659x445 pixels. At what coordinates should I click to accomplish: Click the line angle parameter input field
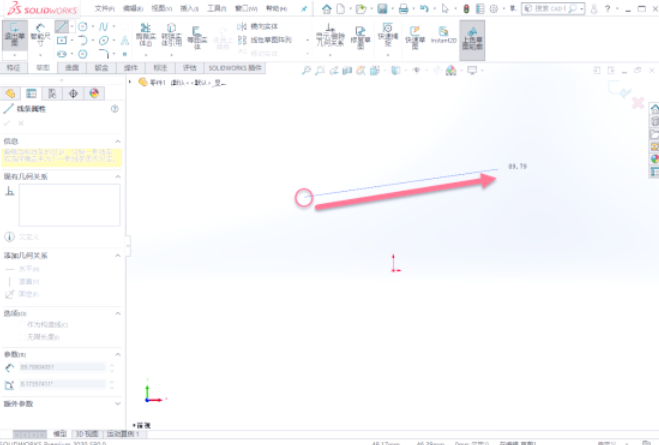coord(62,384)
